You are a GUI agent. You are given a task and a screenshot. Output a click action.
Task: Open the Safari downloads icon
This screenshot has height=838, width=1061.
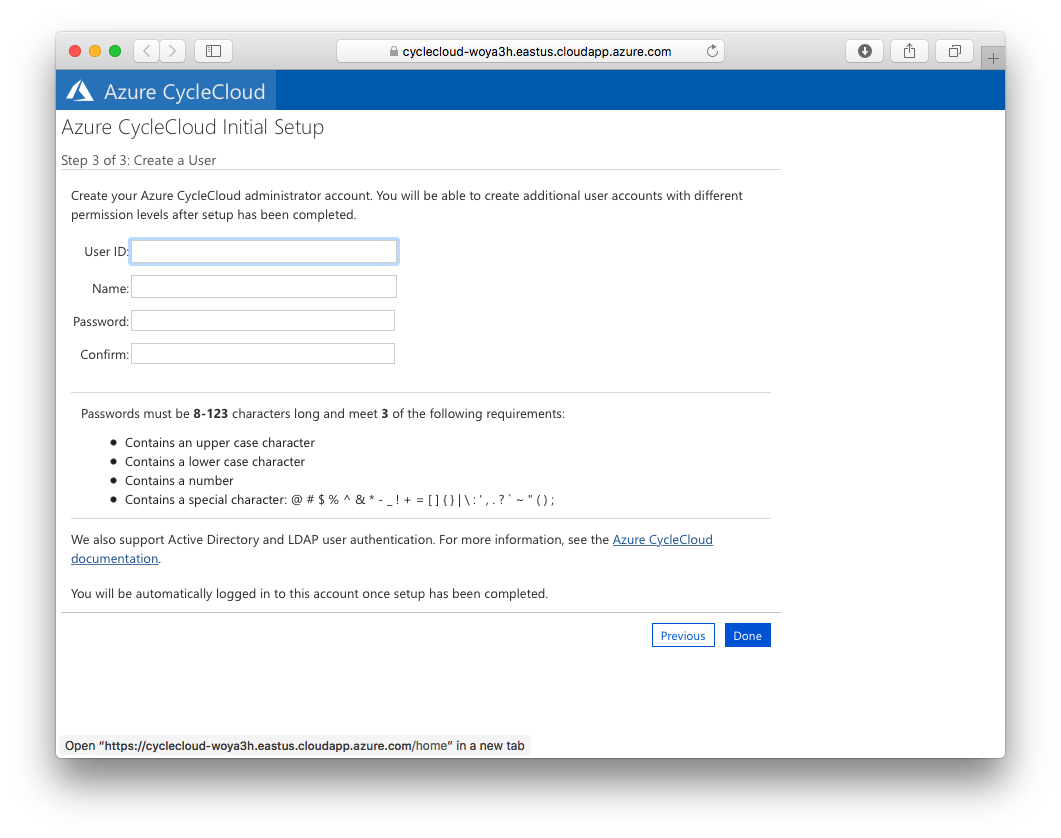point(864,51)
